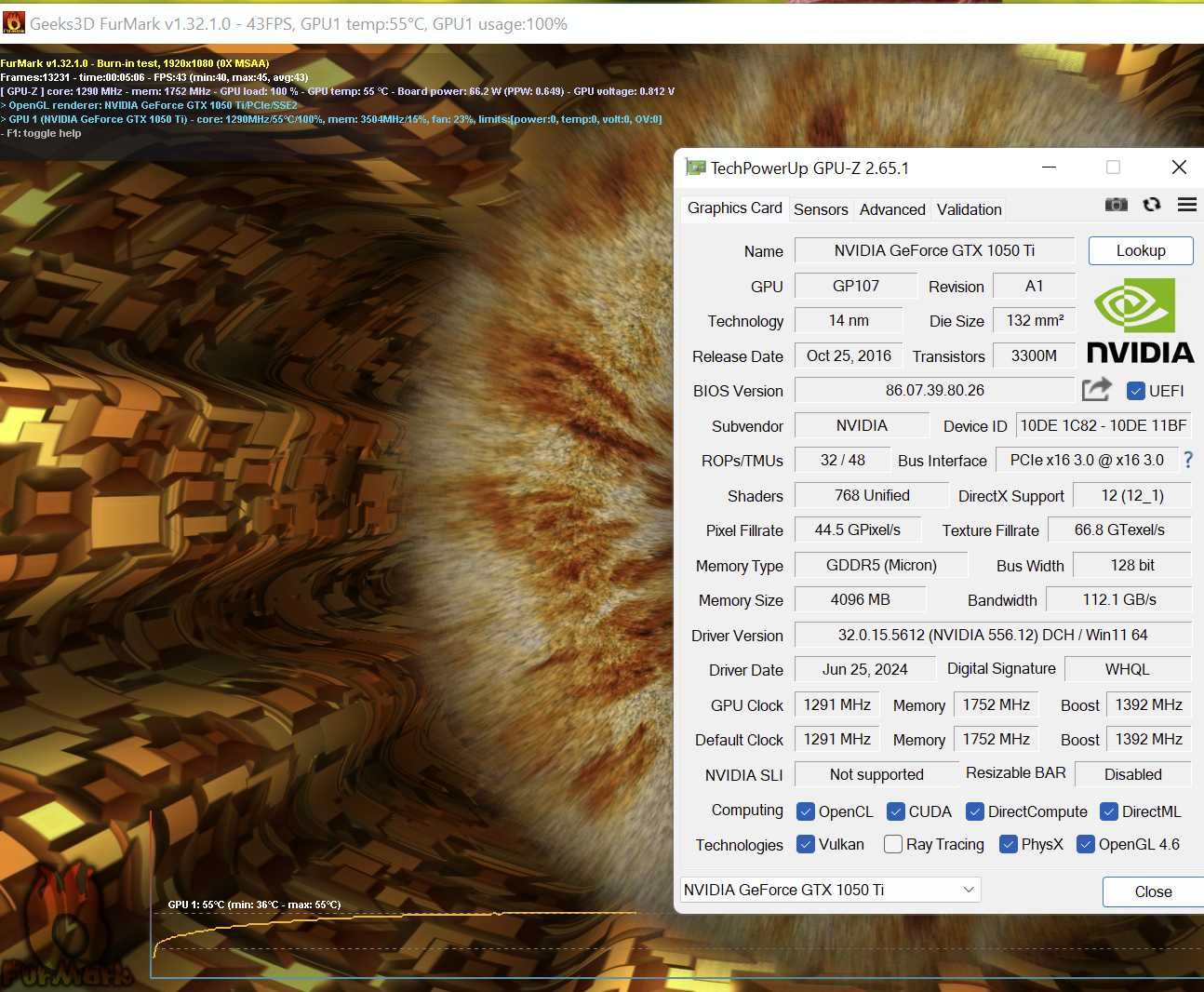This screenshot has width=1204, height=992.
Task: Click the Bus Interface question mark
Action: point(1188,460)
